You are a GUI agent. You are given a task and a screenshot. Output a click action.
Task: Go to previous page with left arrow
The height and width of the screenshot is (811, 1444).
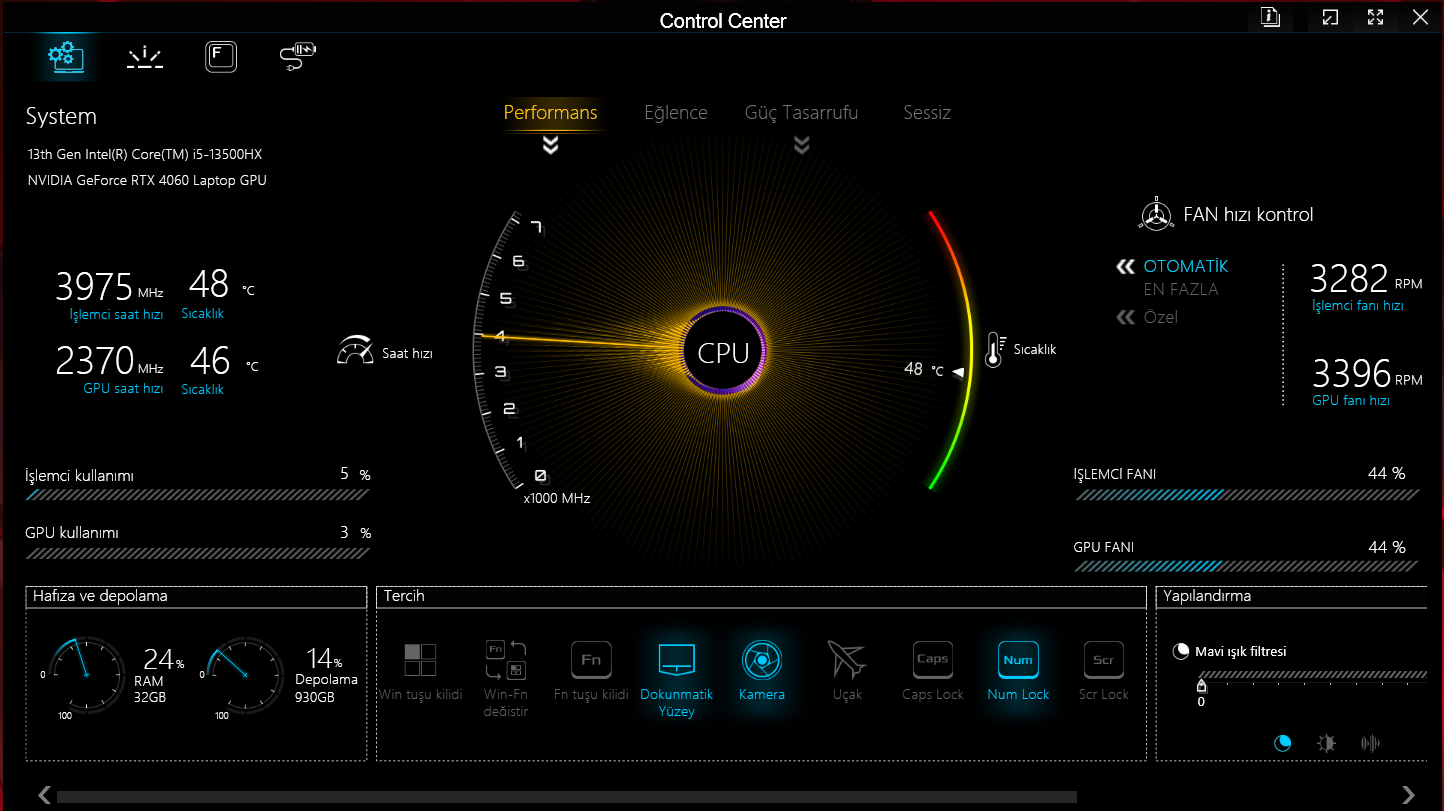[44, 795]
